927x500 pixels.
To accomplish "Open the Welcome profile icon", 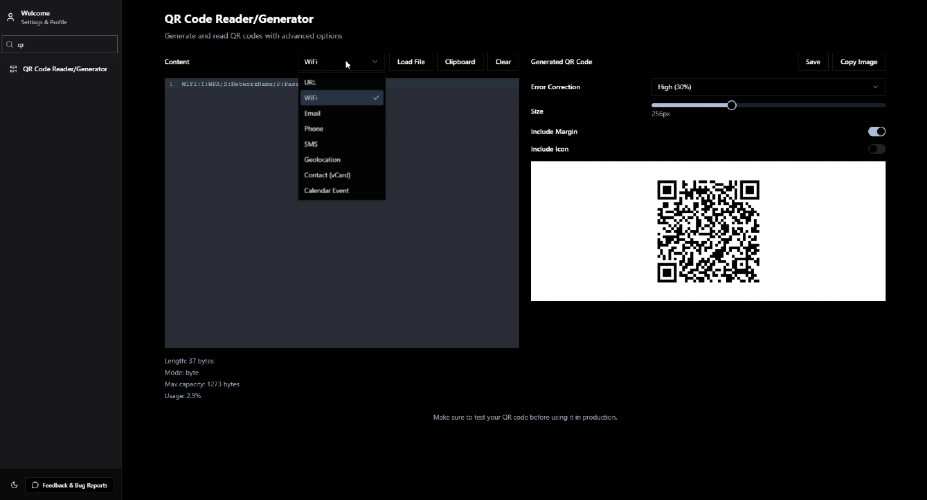I will pyautogui.click(x=10, y=17).
